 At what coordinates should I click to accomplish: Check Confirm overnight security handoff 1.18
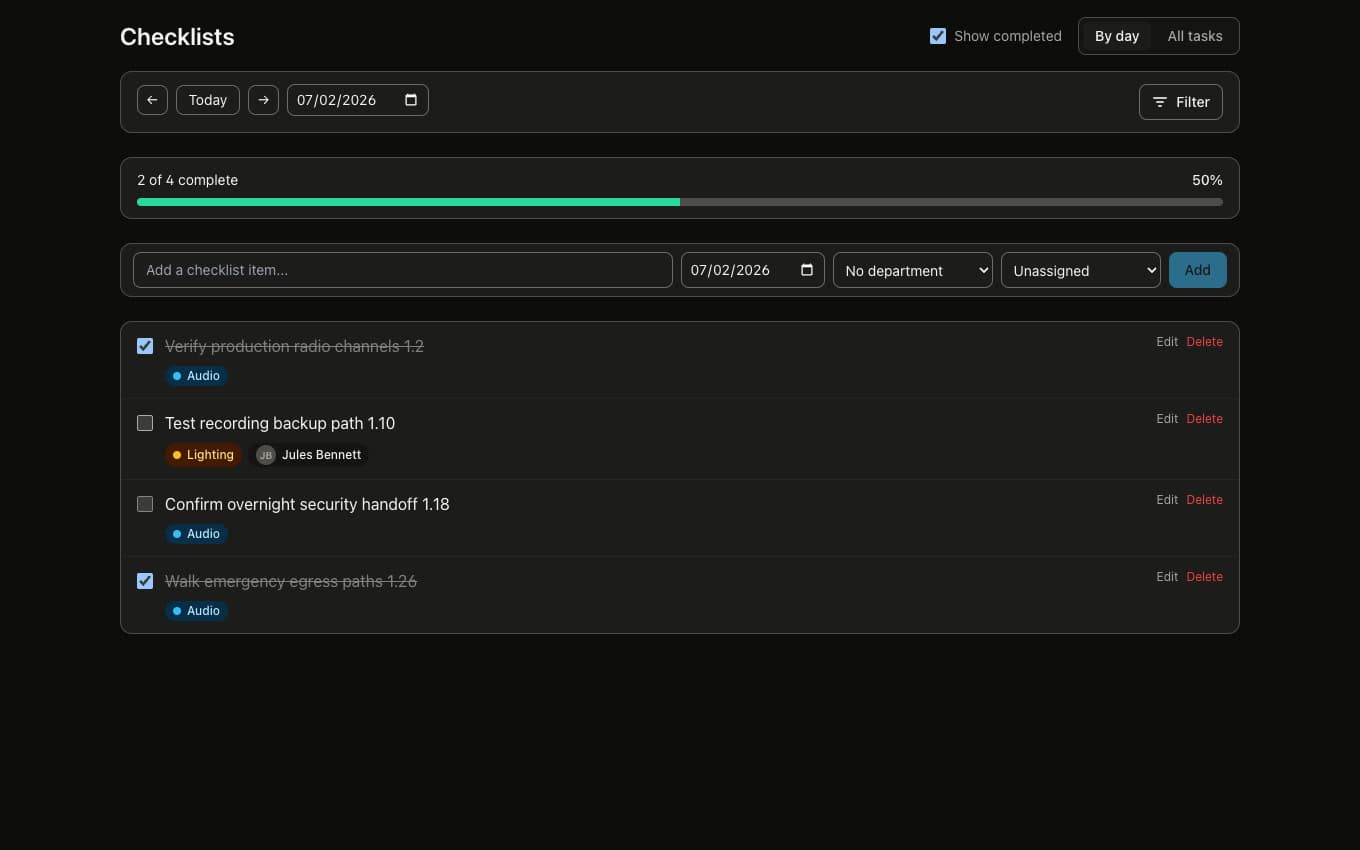145,504
